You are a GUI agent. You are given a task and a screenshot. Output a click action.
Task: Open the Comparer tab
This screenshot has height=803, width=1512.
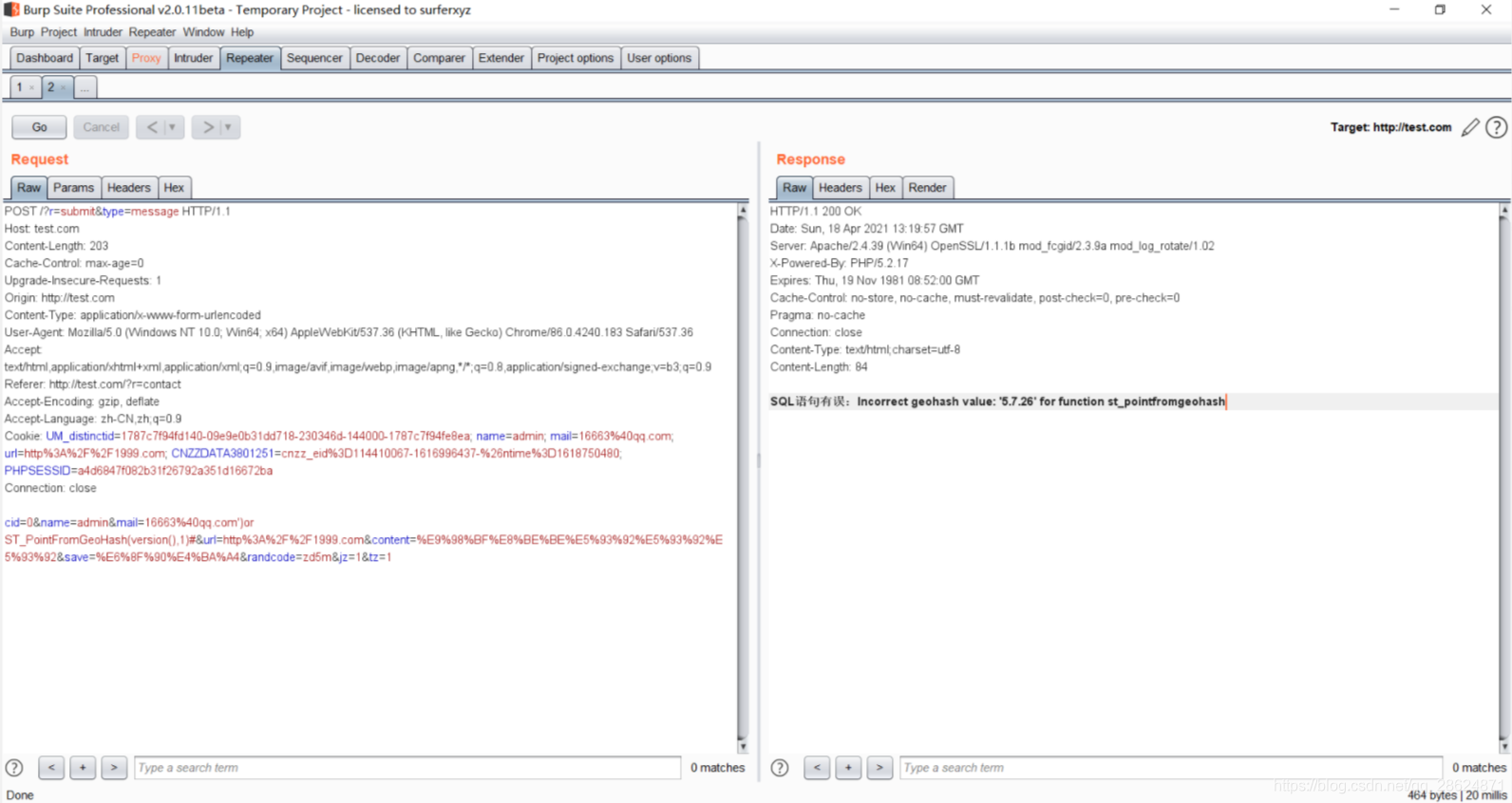(x=439, y=58)
